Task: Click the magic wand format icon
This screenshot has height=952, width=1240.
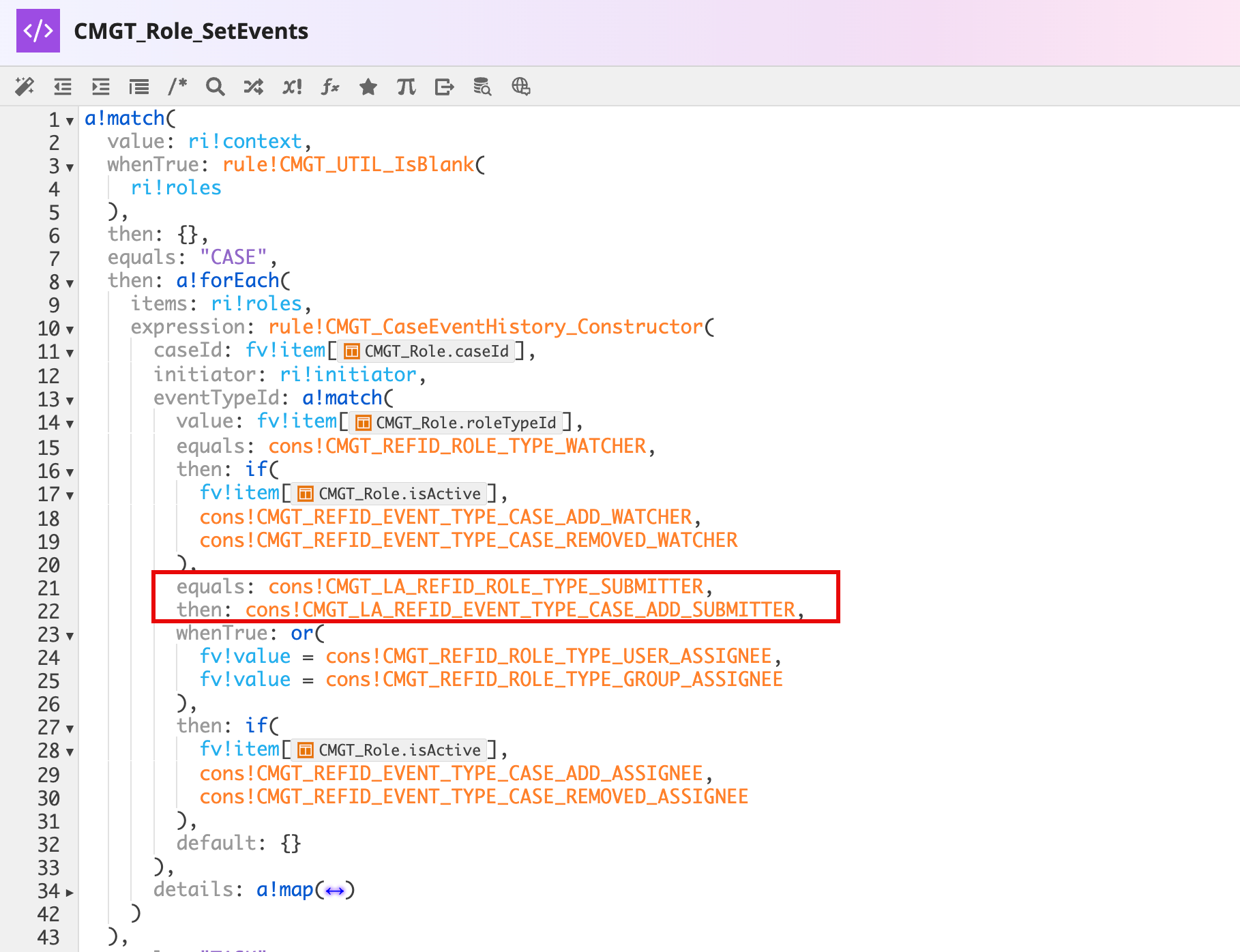Action: coord(25,87)
